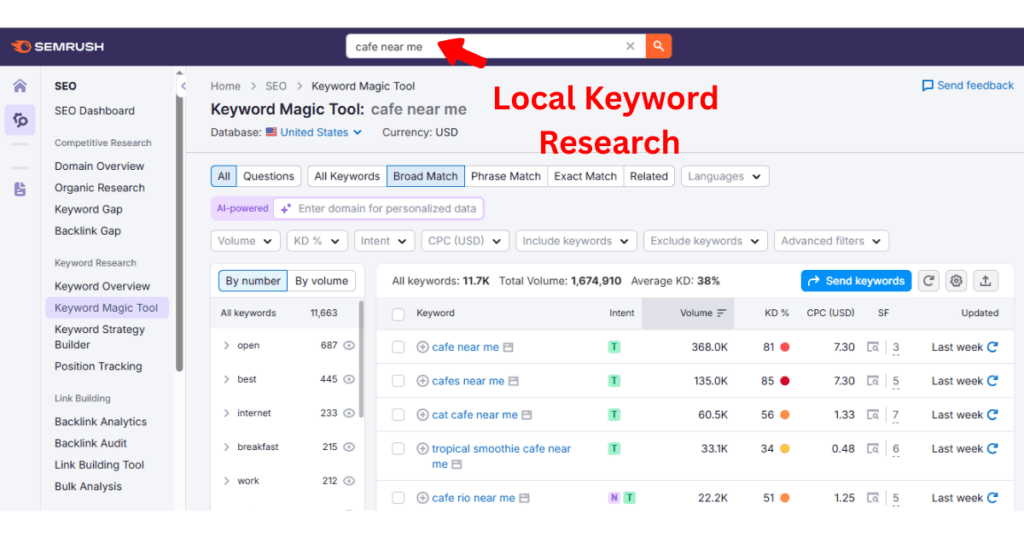The width and height of the screenshot is (1024, 538).
Task: Click the Send keywords button
Action: [856, 281]
